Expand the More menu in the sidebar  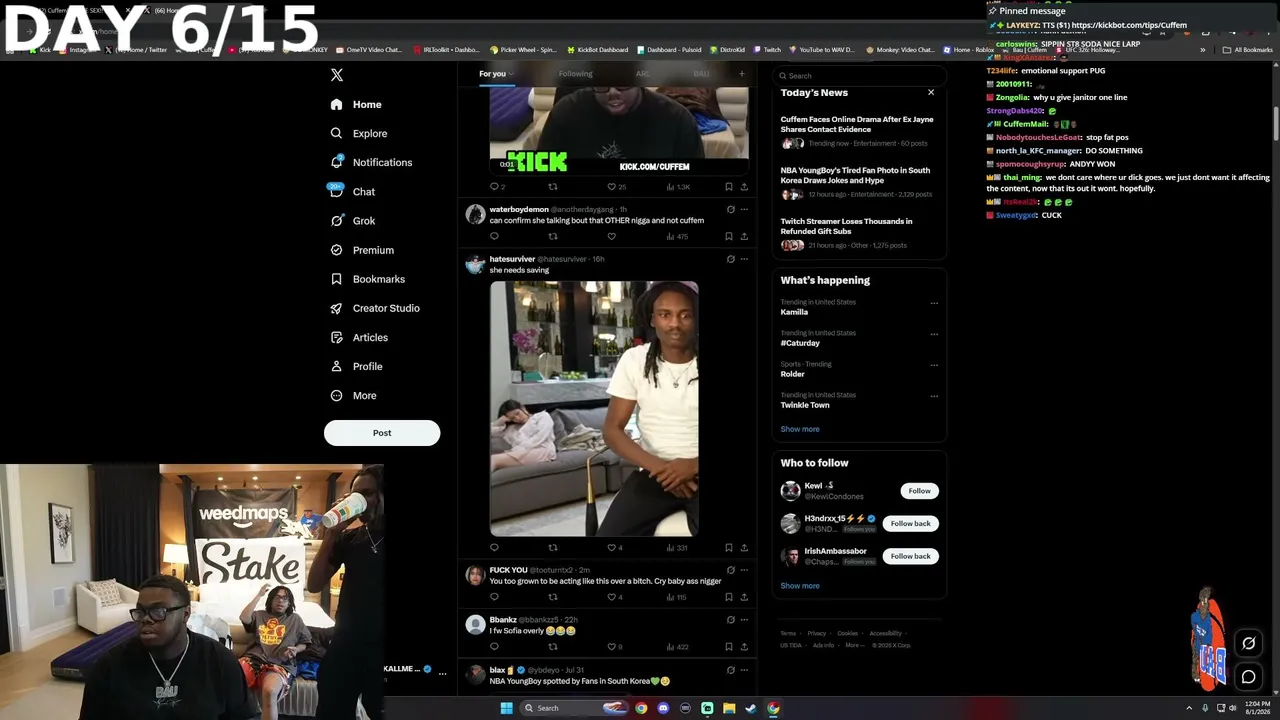[x=353, y=395]
